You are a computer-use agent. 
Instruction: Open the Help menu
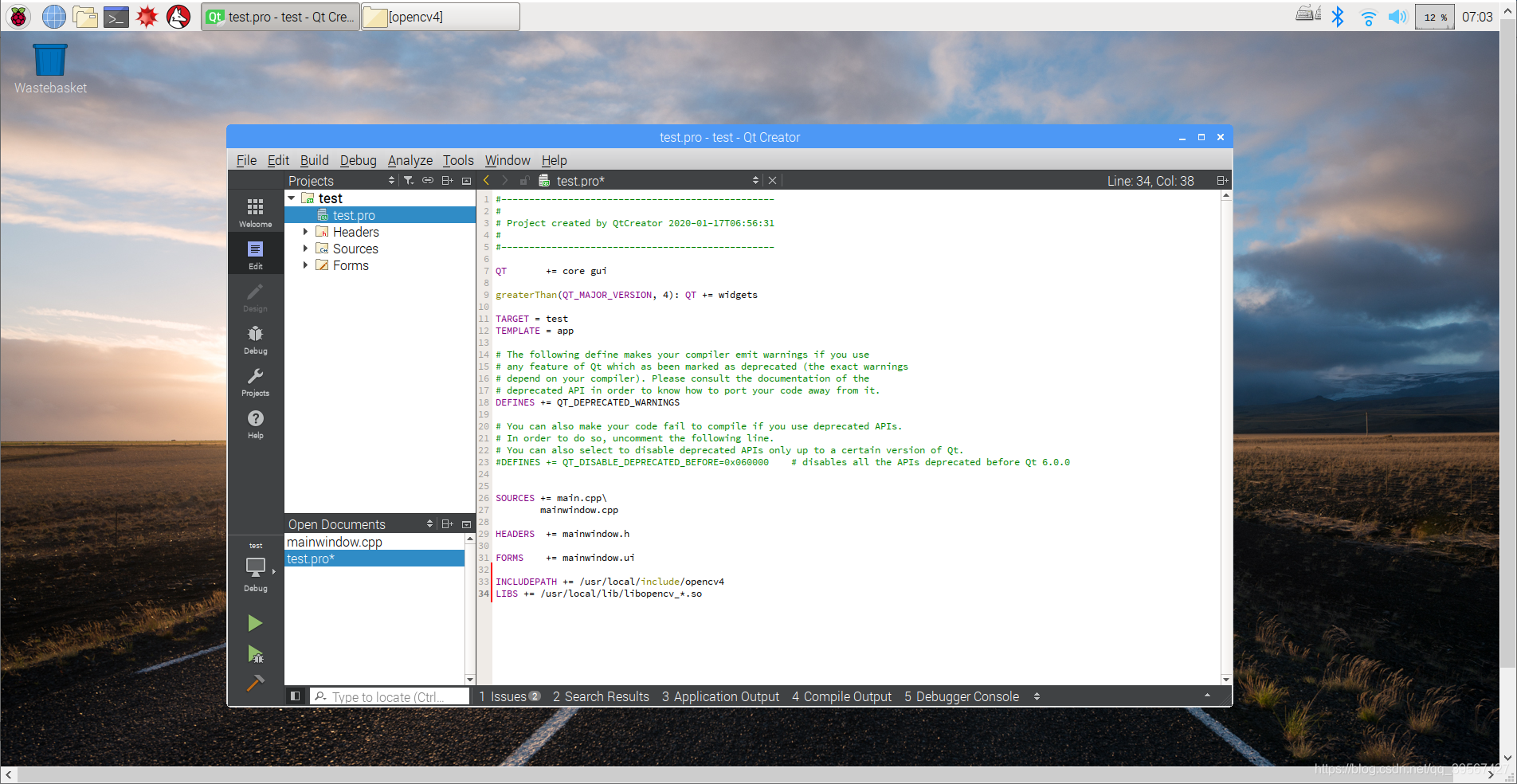click(x=554, y=160)
